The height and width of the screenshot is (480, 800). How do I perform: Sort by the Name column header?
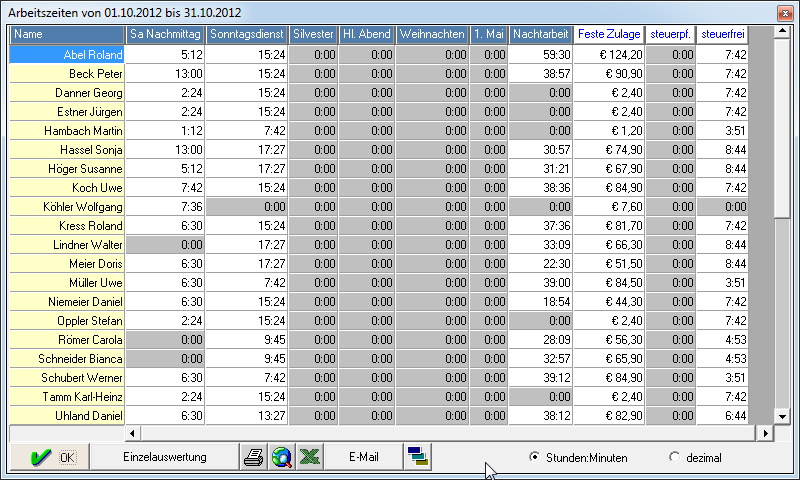coord(67,34)
